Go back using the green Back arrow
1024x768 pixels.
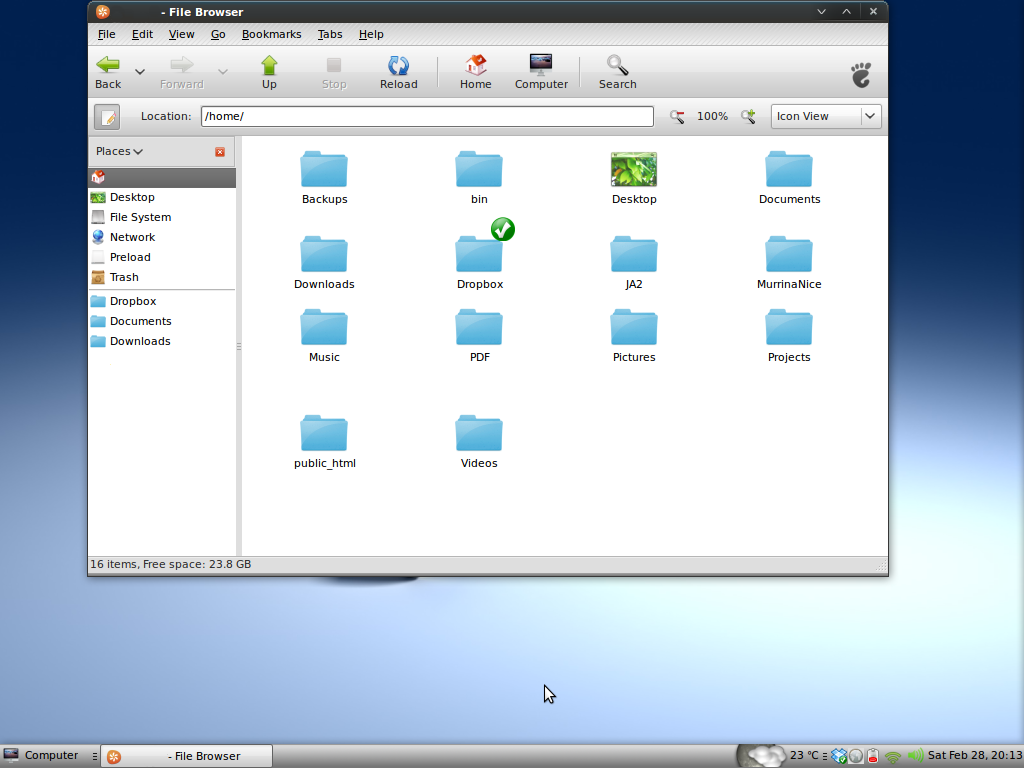coord(108,72)
